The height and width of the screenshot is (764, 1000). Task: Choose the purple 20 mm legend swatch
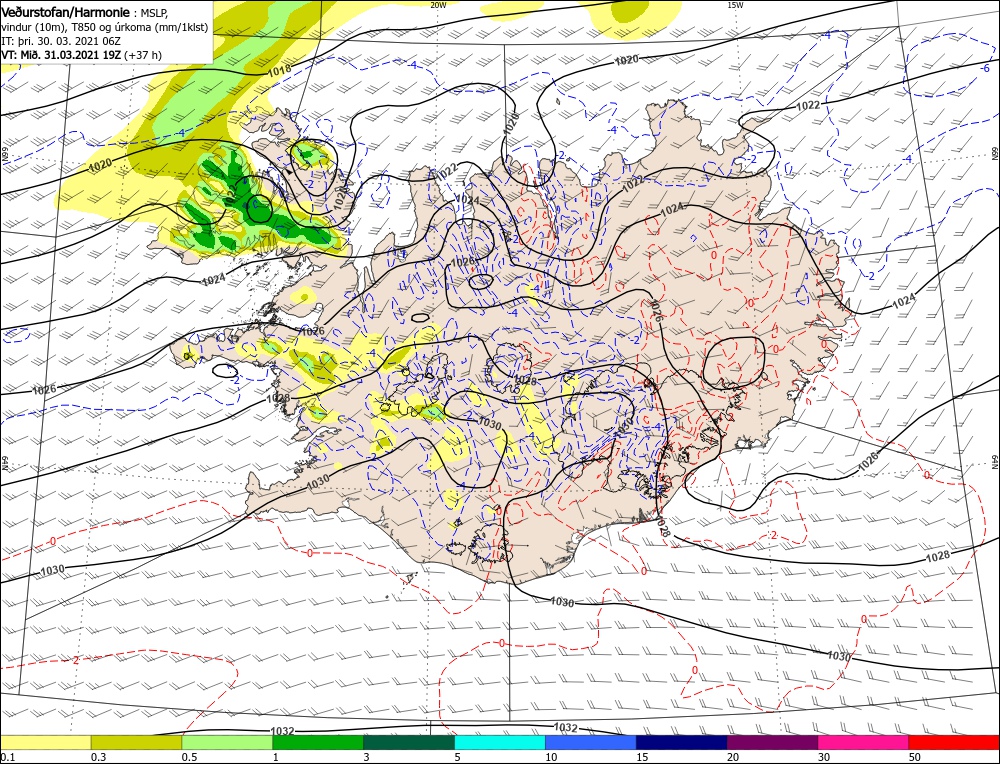click(x=772, y=742)
